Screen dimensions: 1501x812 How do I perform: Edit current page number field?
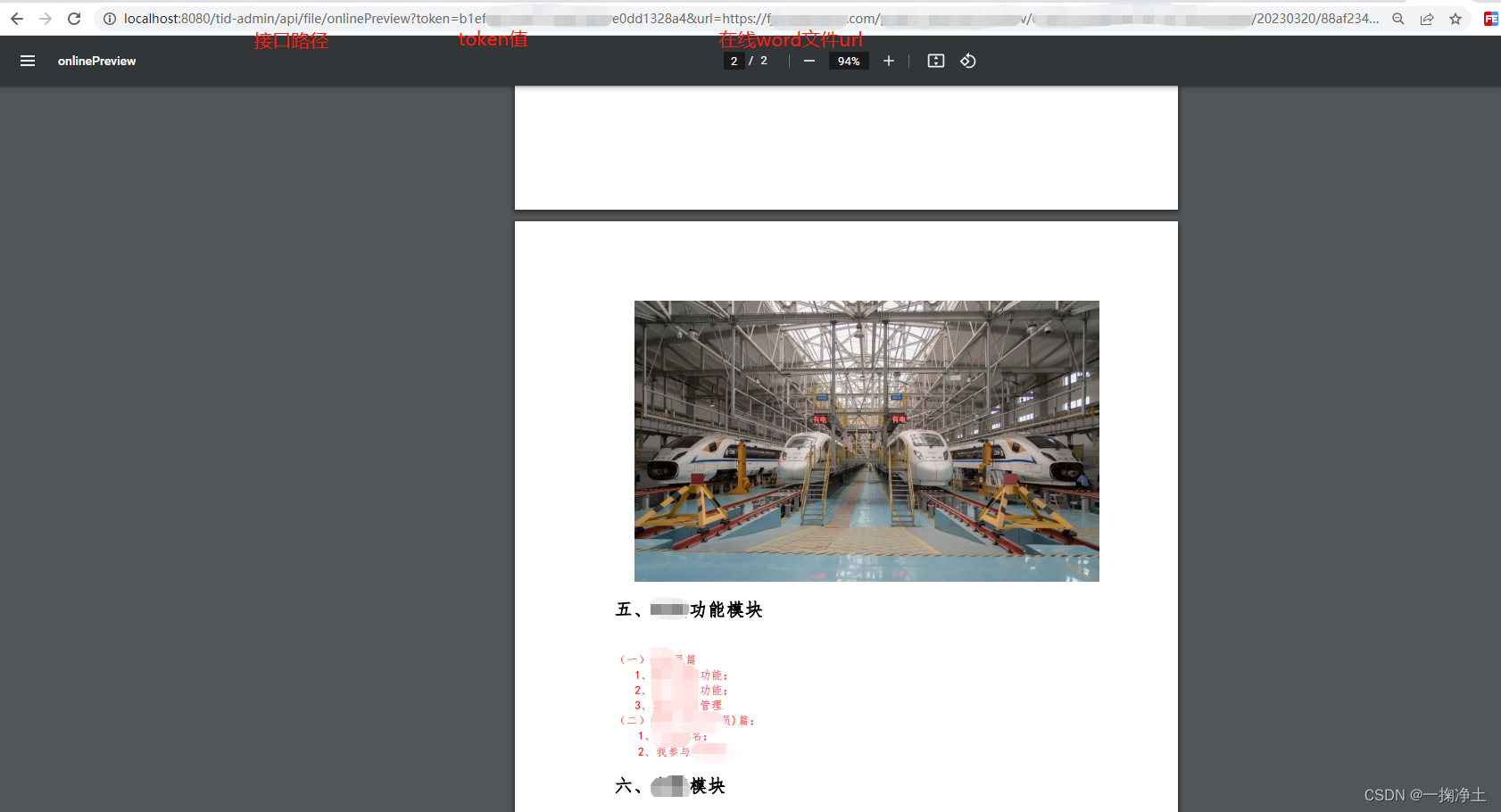tap(734, 61)
